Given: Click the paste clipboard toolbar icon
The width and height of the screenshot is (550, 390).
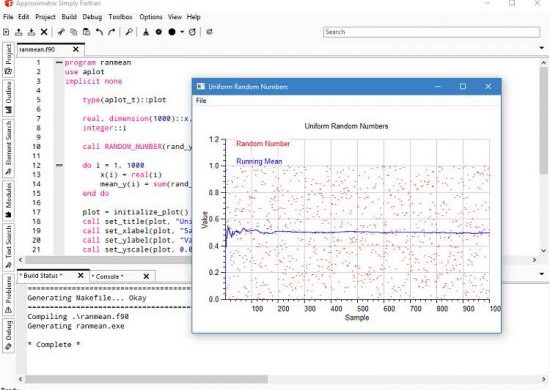Looking at the screenshot, I should coord(86,32).
